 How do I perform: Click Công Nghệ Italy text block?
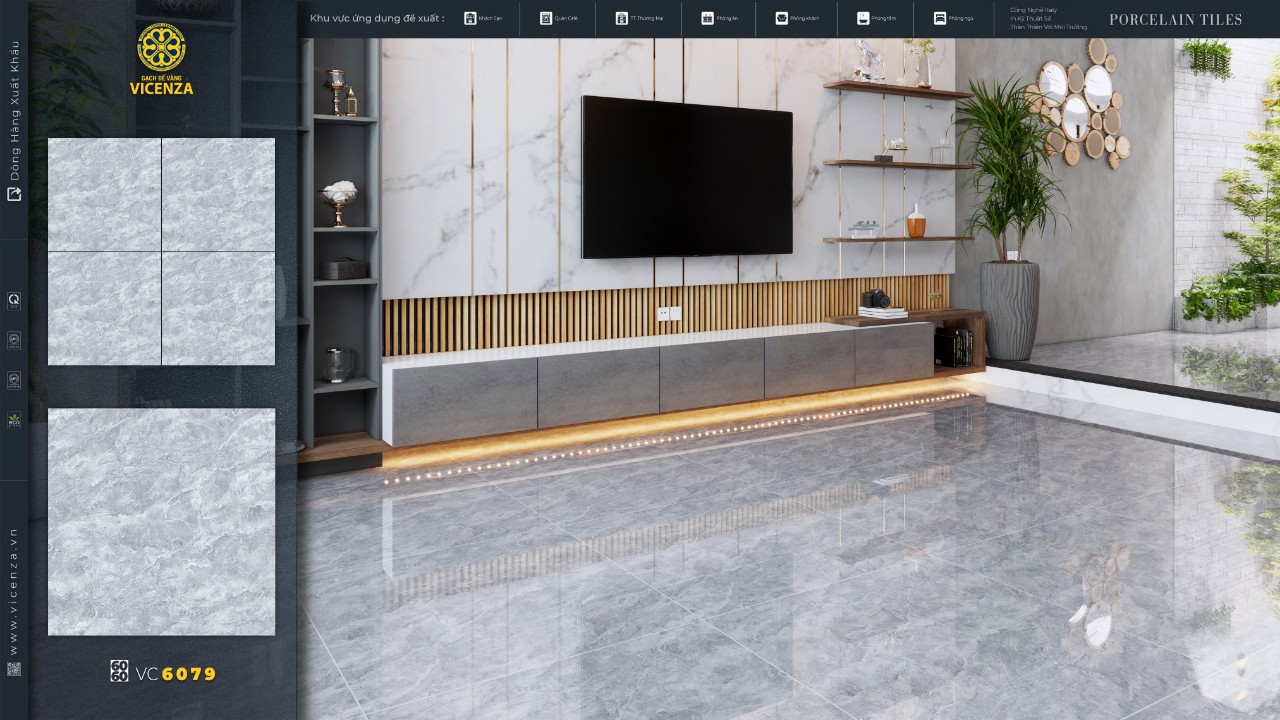pyautogui.click(x=1048, y=18)
